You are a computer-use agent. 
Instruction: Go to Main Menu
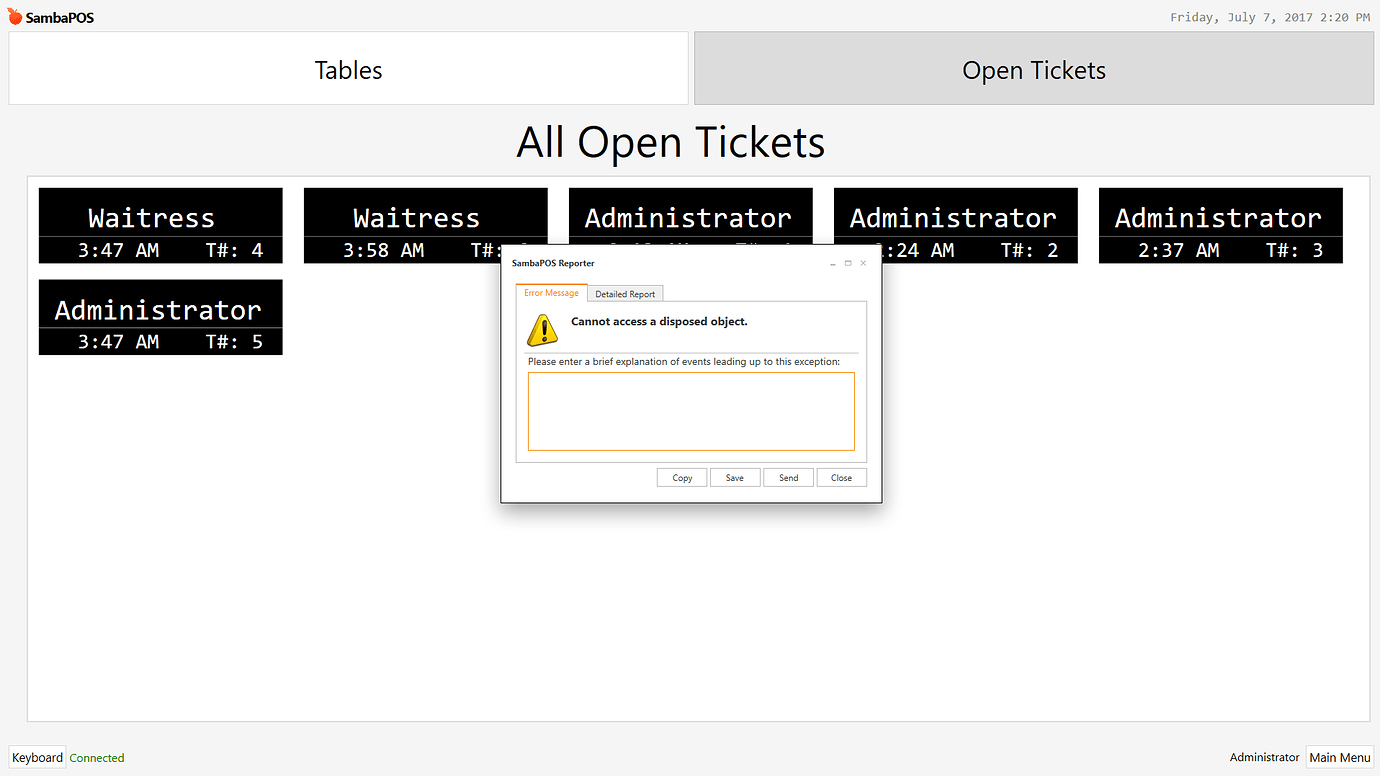pos(1340,757)
